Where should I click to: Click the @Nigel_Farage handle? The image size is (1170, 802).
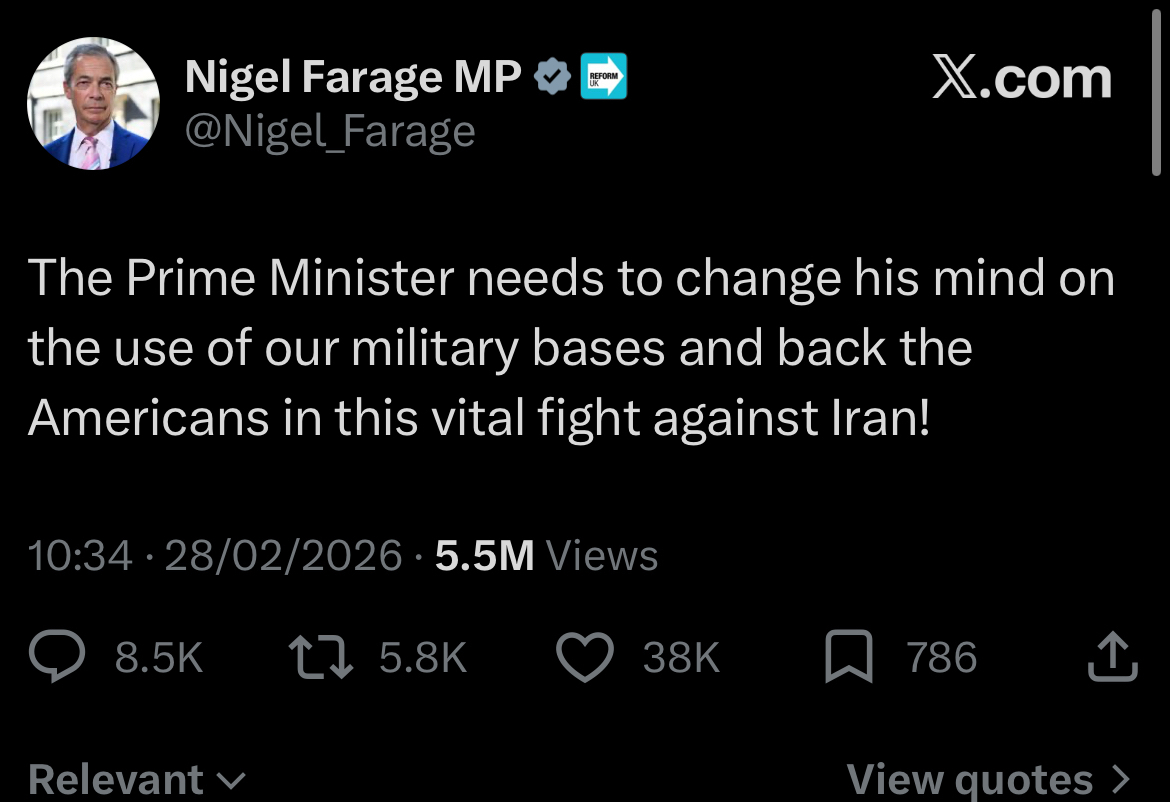point(330,131)
